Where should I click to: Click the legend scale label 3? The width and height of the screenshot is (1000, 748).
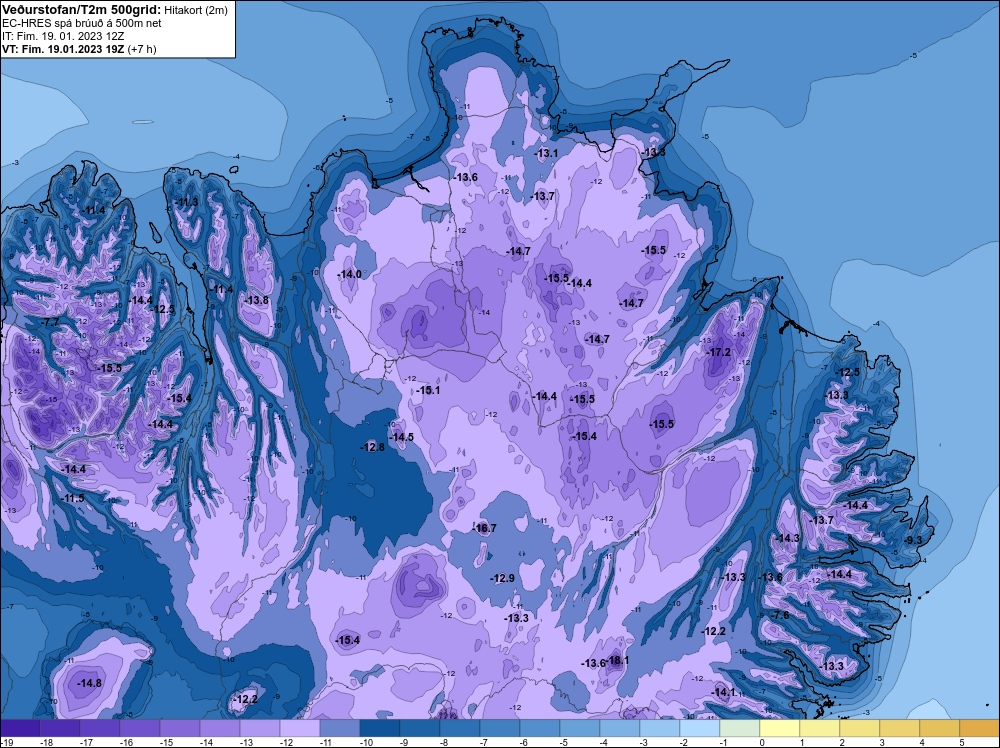tap(881, 742)
